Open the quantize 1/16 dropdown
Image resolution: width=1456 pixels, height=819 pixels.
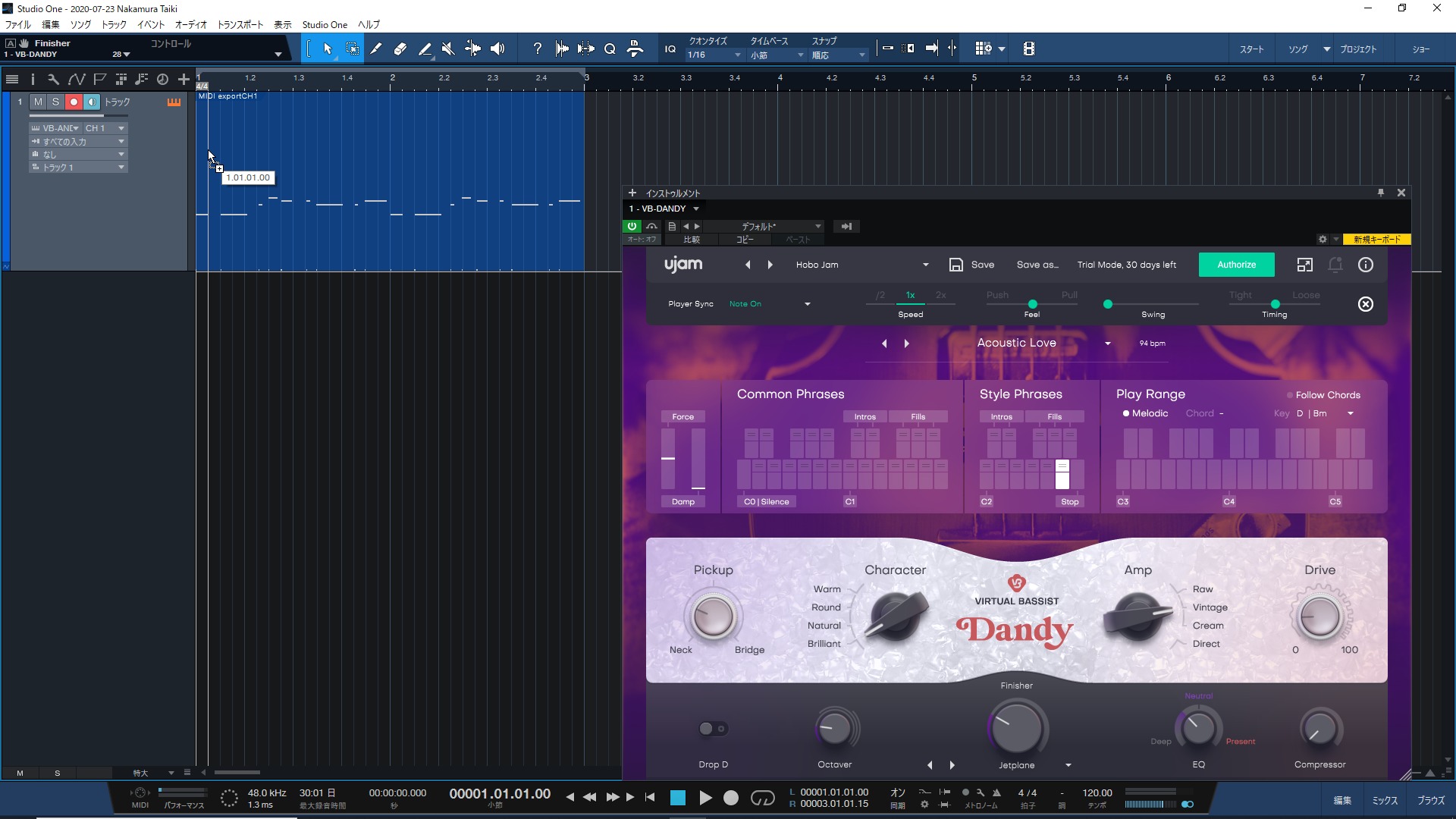pyautogui.click(x=714, y=55)
